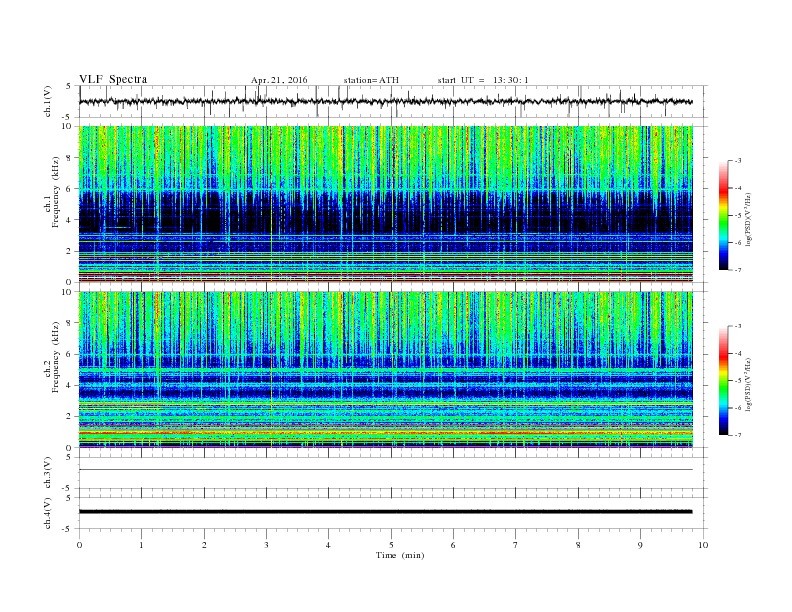Click the "8" kHz tick on ch.1 frequency axis

coord(69,158)
